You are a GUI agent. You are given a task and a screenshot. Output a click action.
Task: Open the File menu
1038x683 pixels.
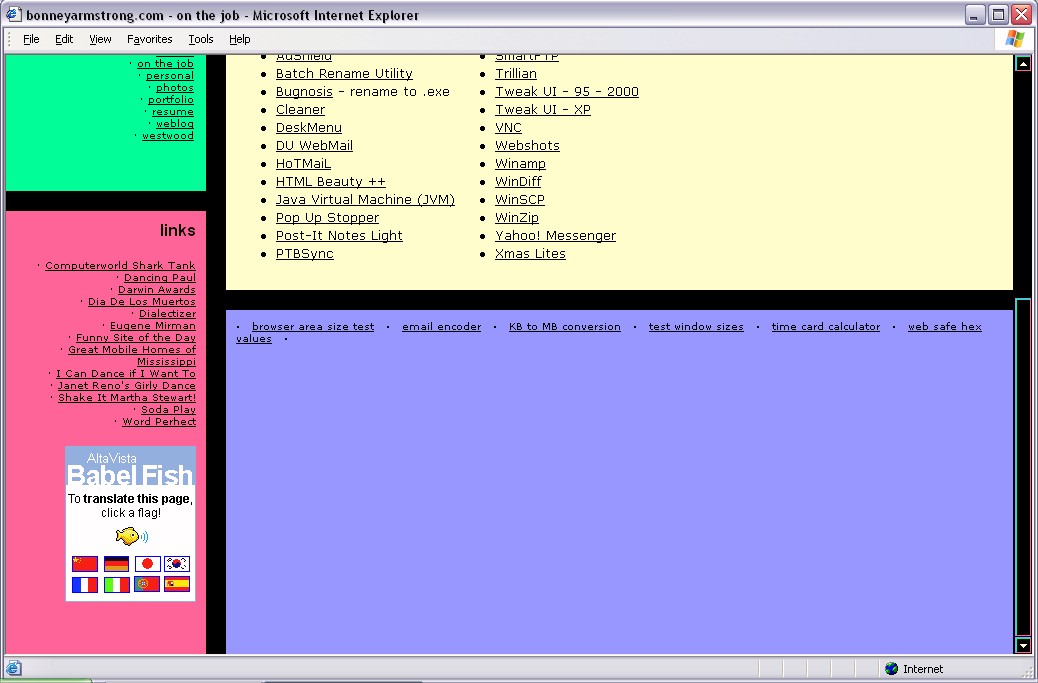(31, 39)
